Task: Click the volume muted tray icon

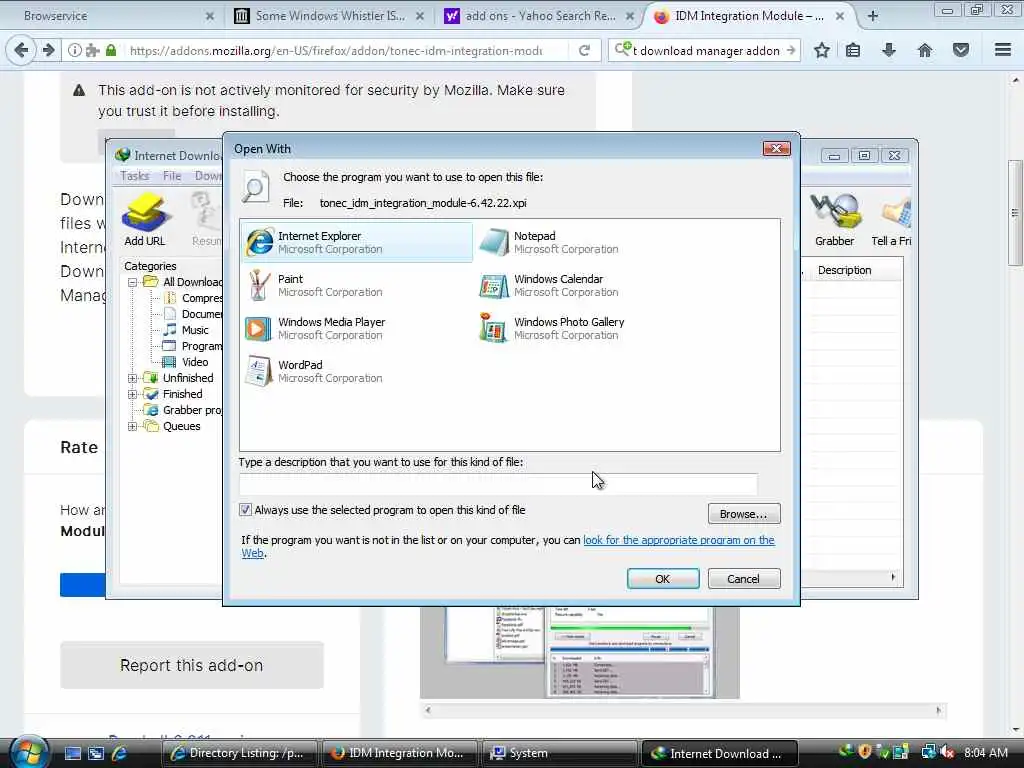Action: coord(947,753)
